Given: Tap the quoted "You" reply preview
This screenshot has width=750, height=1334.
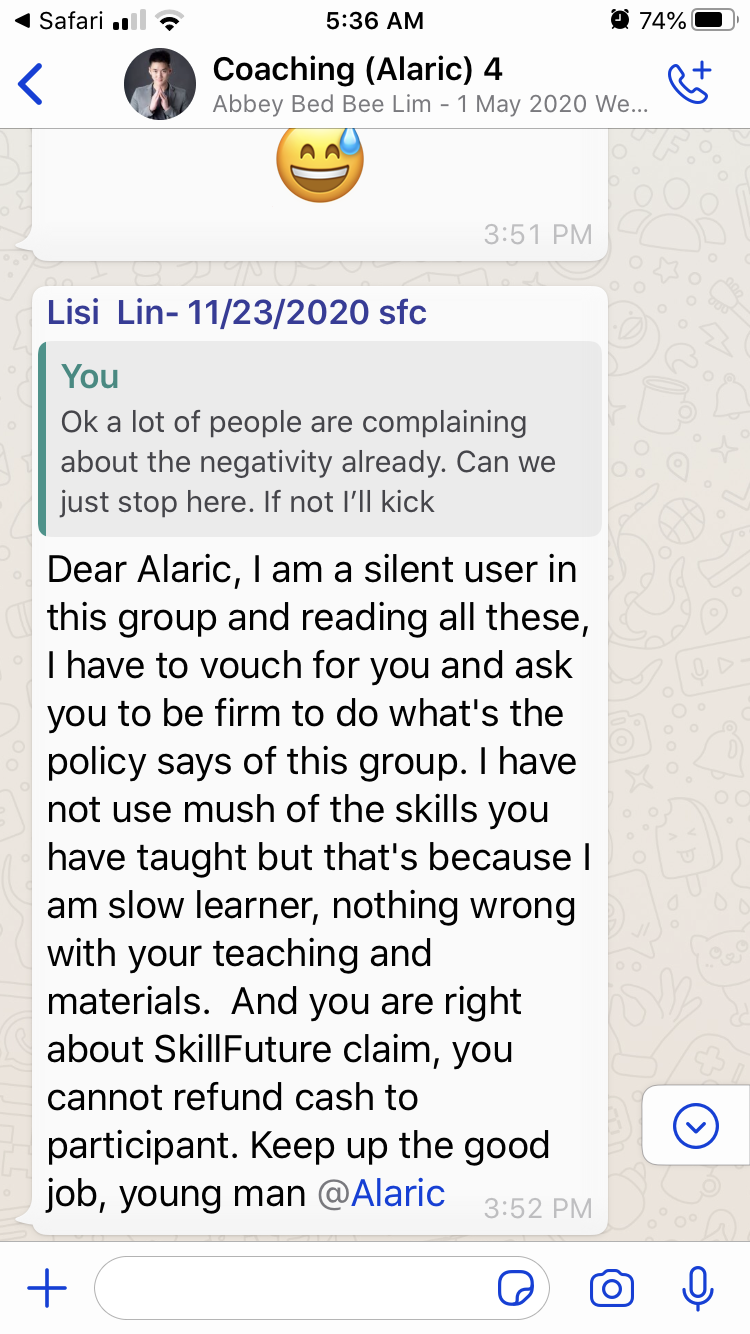Looking at the screenshot, I should pyautogui.click(x=320, y=439).
